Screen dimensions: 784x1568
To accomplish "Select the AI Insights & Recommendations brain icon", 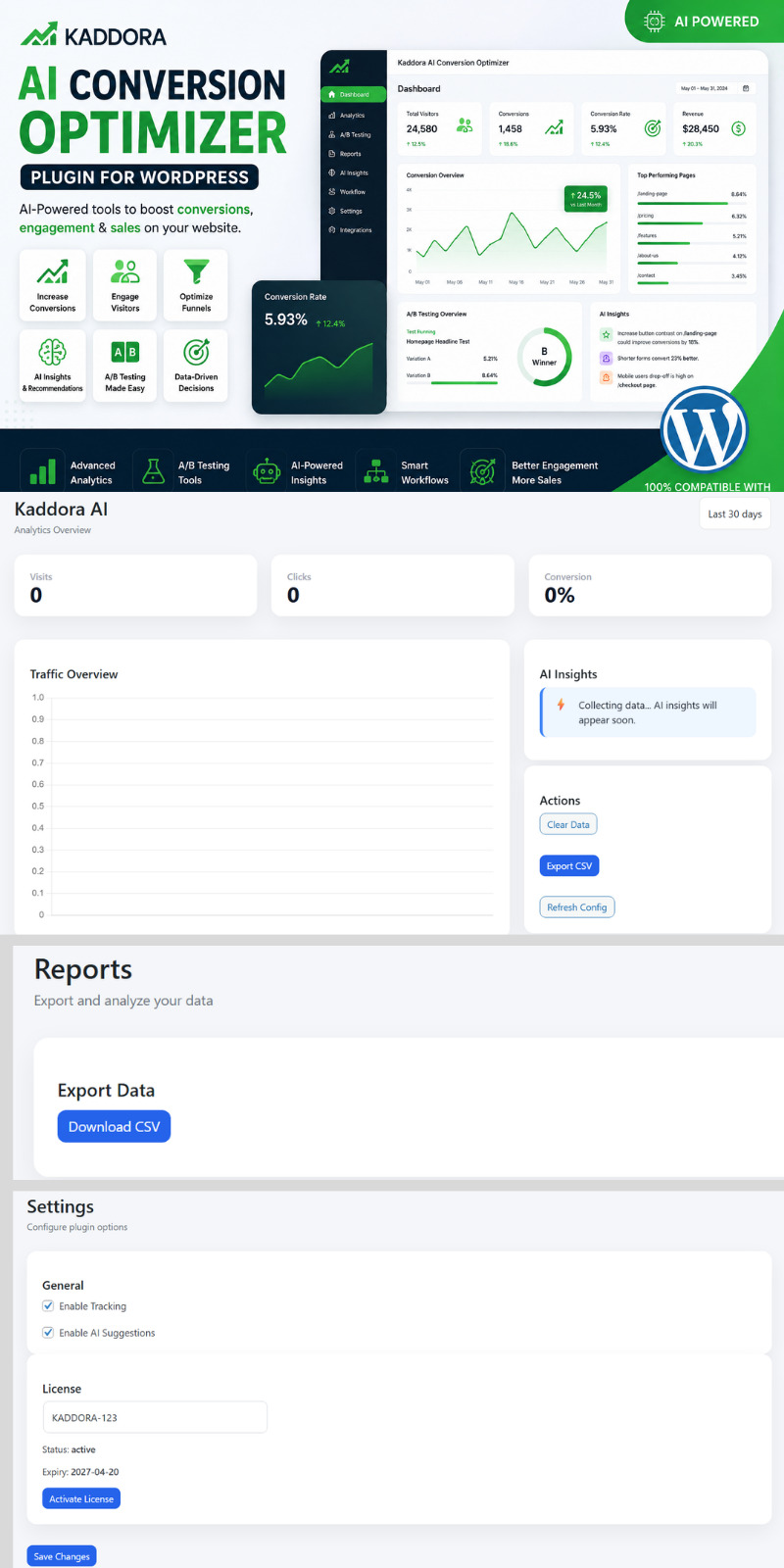I will pyautogui.click(x=52, y=352).
